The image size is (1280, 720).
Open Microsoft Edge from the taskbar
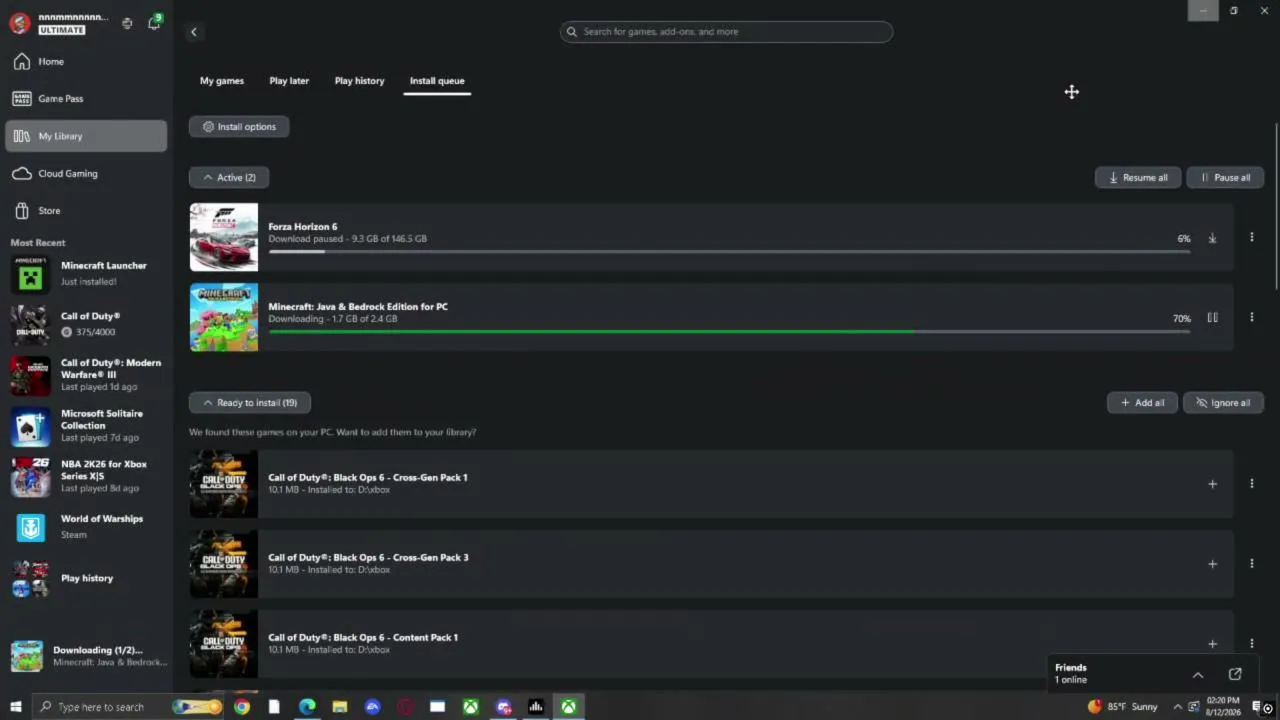pyautogui.click(x=307, y=707)
